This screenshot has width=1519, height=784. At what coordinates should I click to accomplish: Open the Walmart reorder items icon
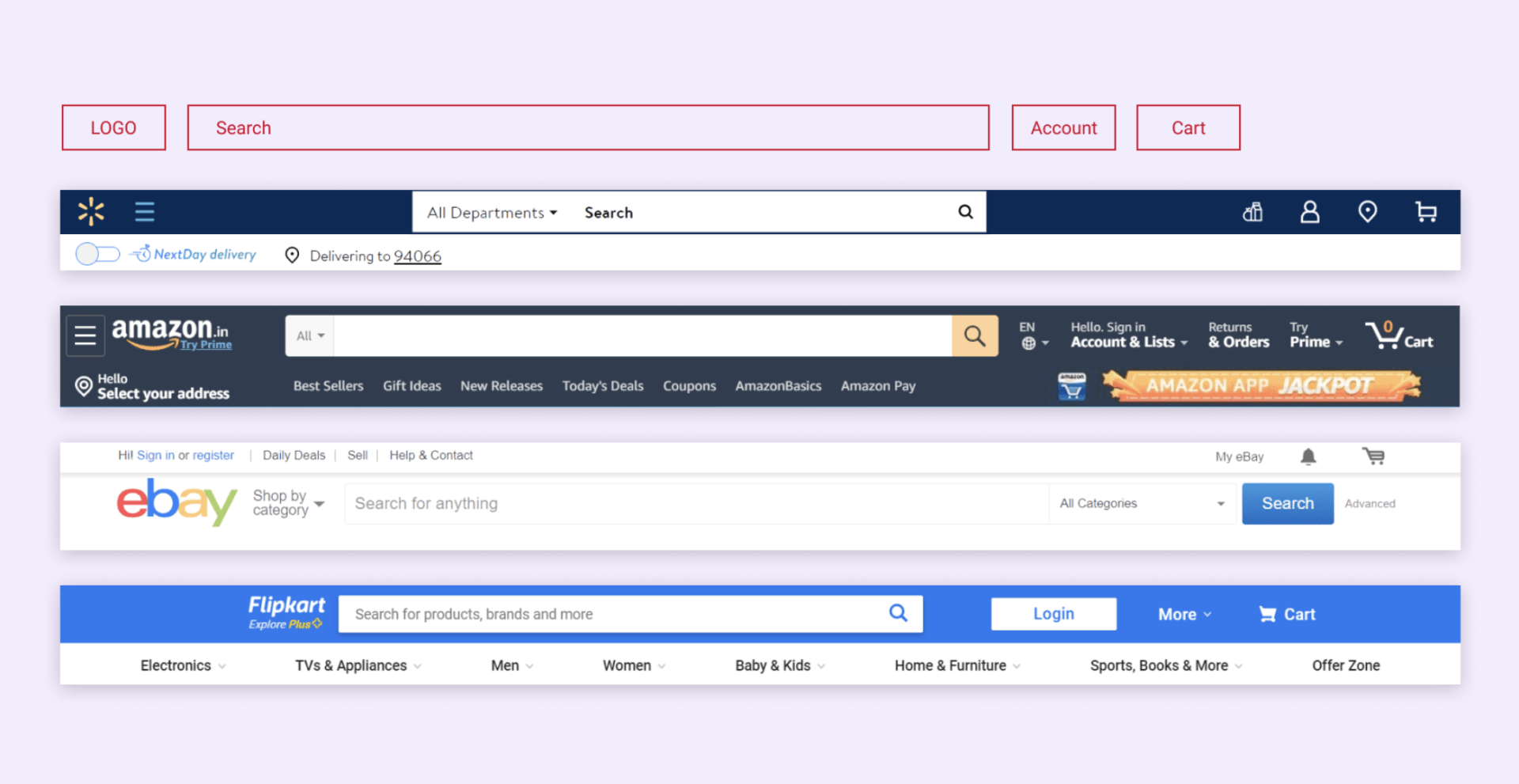pos(1252,212)
